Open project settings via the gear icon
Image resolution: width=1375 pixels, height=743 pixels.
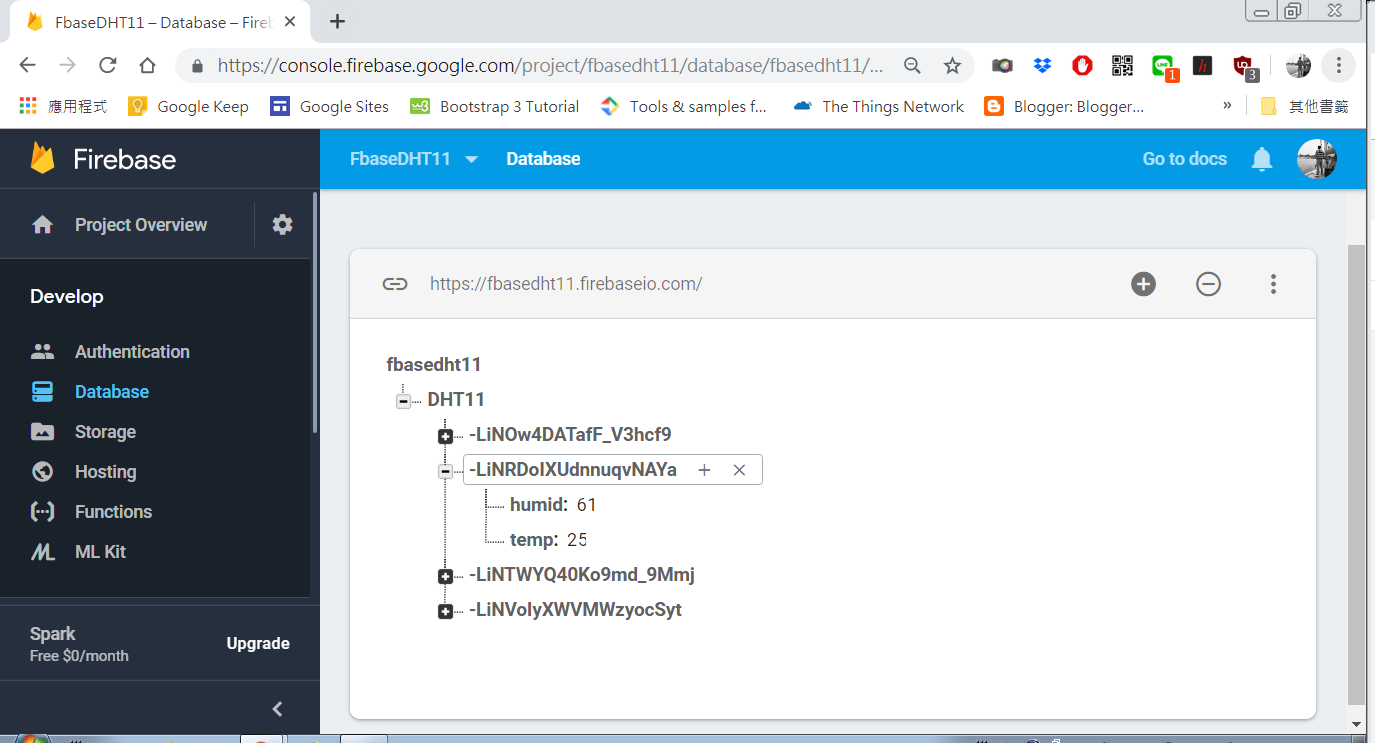tap(281, 224)
